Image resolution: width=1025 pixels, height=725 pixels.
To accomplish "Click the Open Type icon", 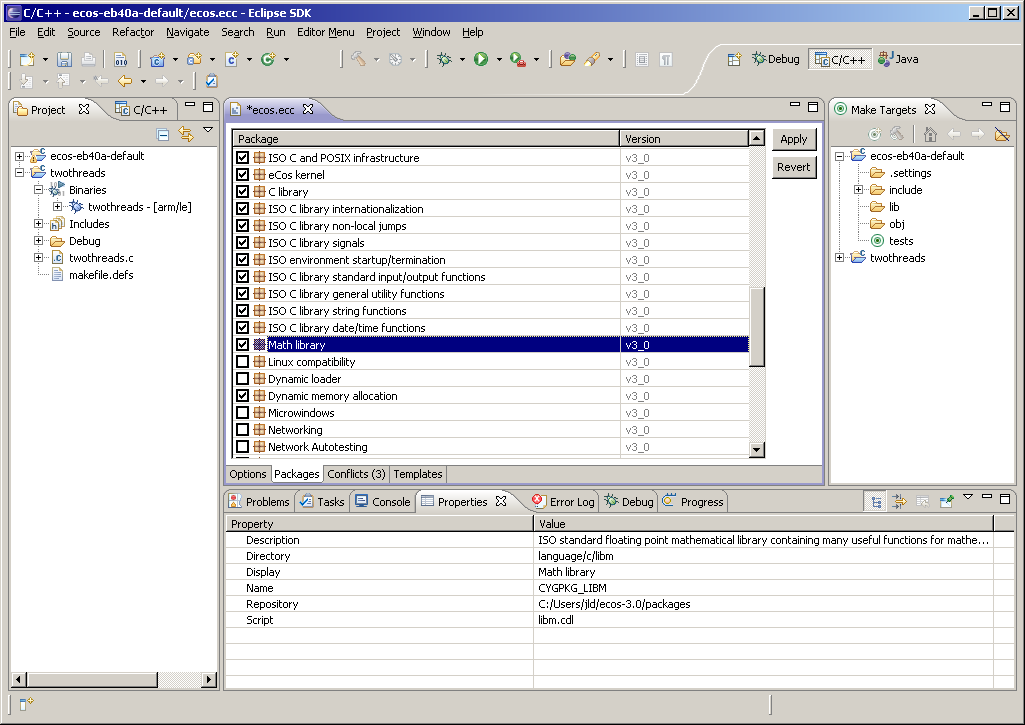I will tap(568, 59).
